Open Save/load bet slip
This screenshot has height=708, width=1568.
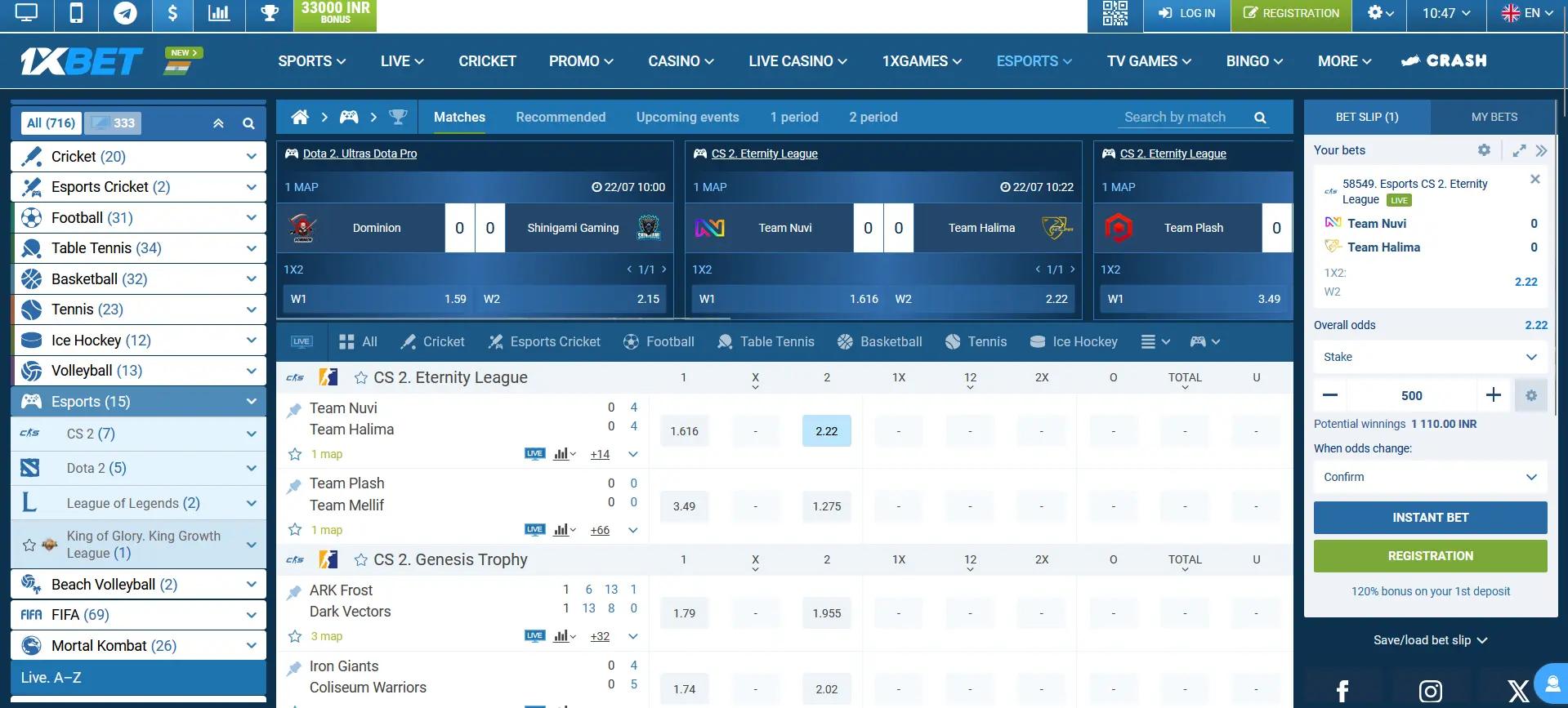pos(1430,640)
